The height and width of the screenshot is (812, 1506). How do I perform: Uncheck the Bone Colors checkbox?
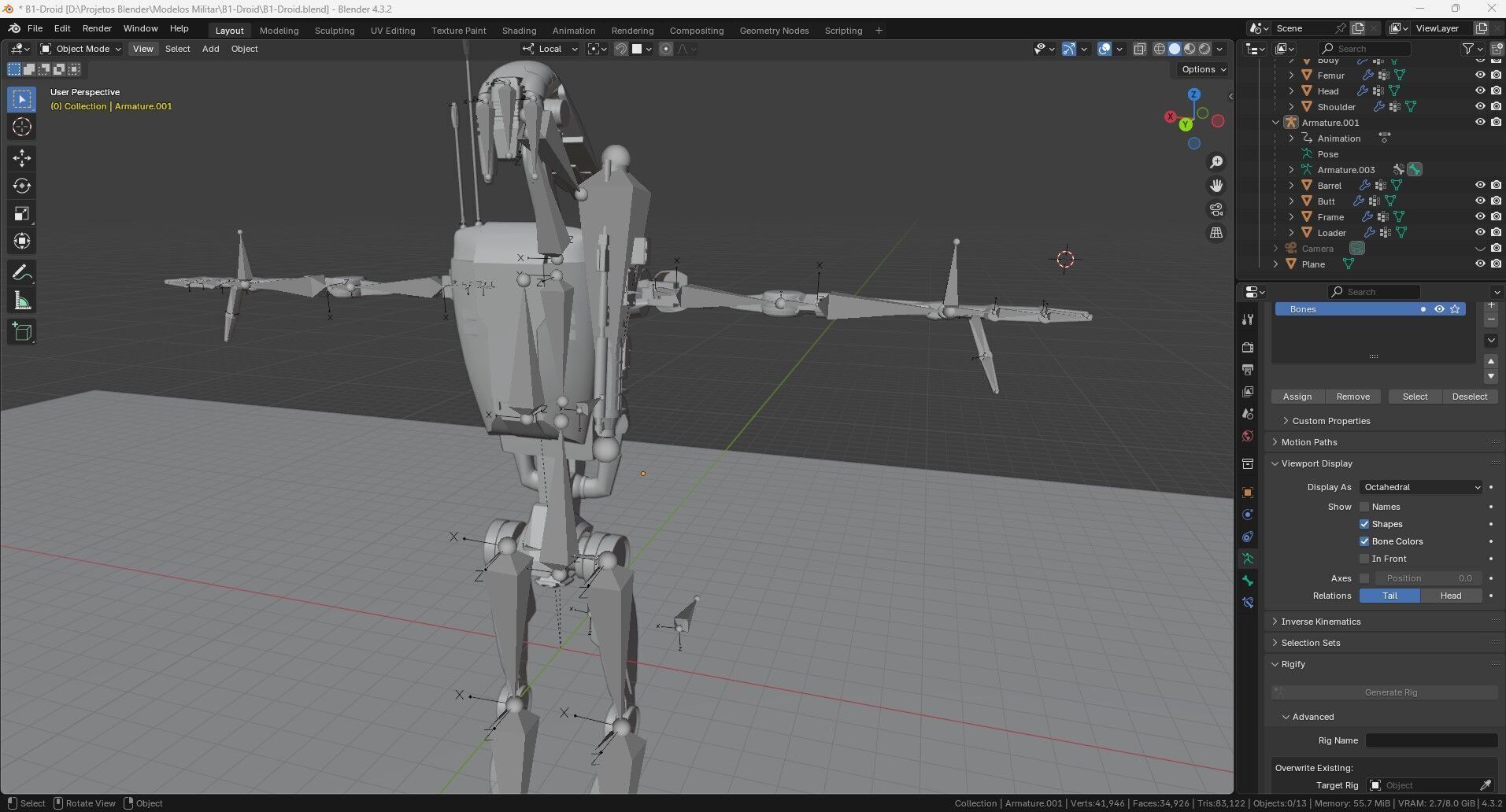pos(1364,541)
